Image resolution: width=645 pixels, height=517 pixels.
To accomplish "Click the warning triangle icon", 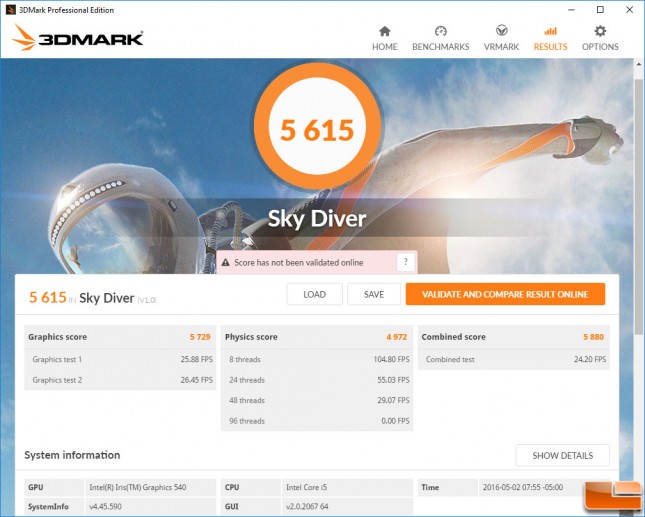I will (225, 262).
